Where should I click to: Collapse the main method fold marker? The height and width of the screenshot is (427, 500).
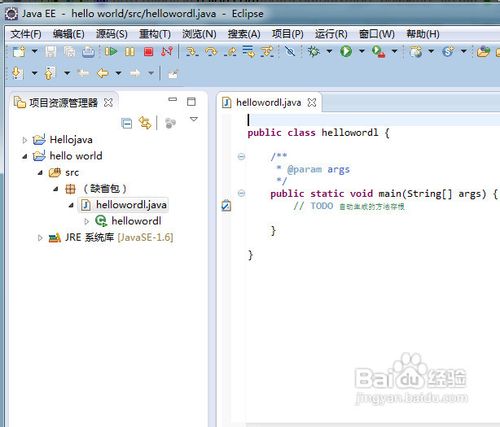[x=241, y=193]
